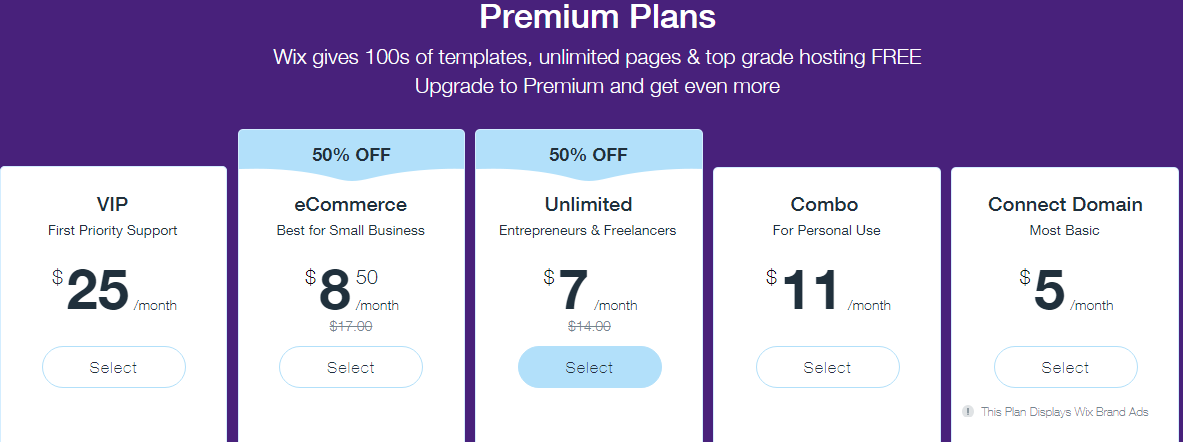Click the Unlimited 50% OFF banner

pos(588,155)
